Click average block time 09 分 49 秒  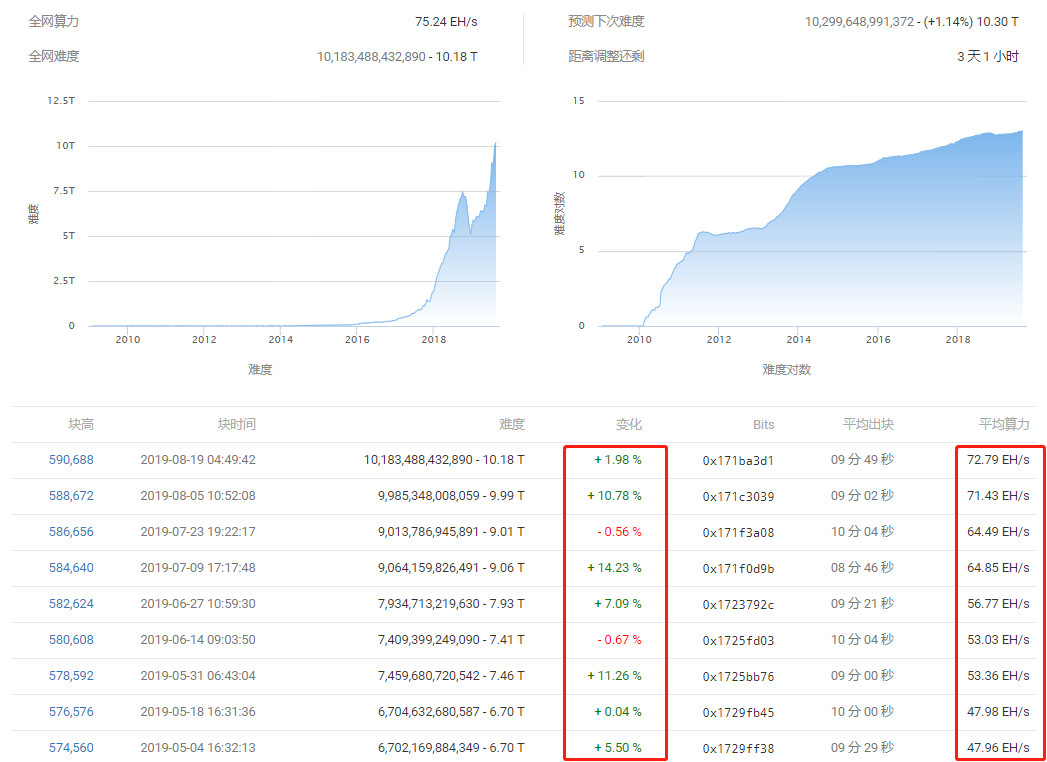[x=861, y=460]
